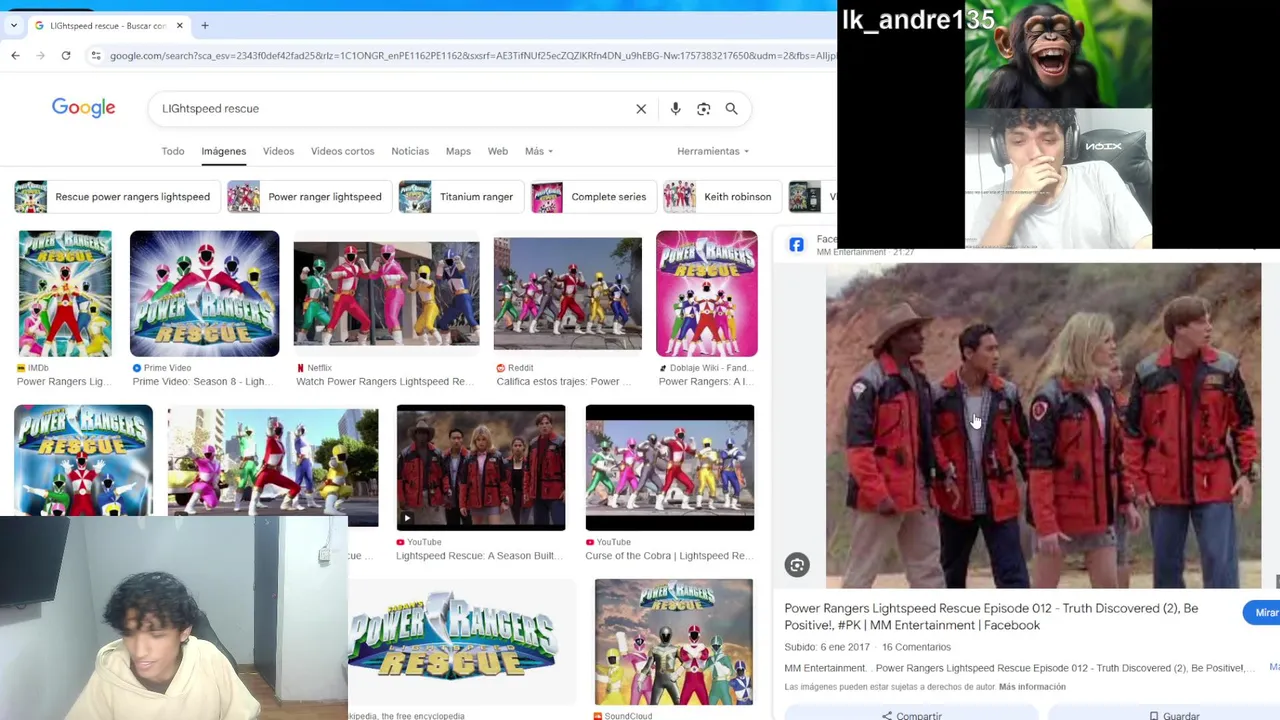This screenshot has height=720, width=1280.
Task: Open the Season Built YouTube video thumbnail
Action: (x=481, y=467)
